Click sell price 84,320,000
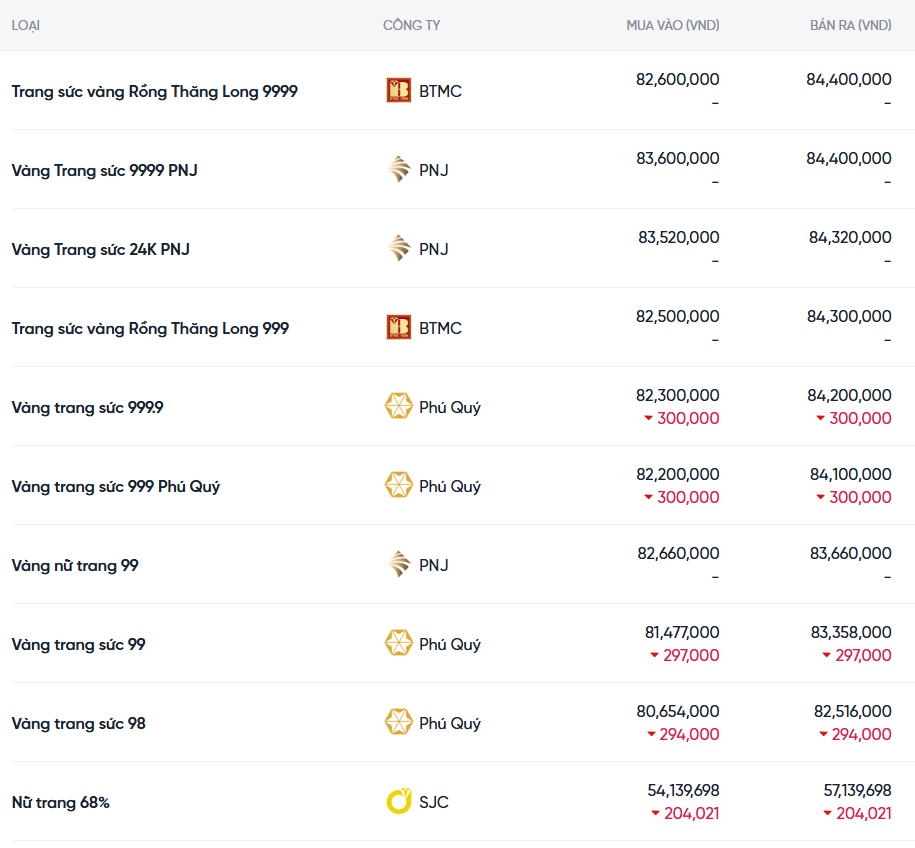 (x=850, y=237)
